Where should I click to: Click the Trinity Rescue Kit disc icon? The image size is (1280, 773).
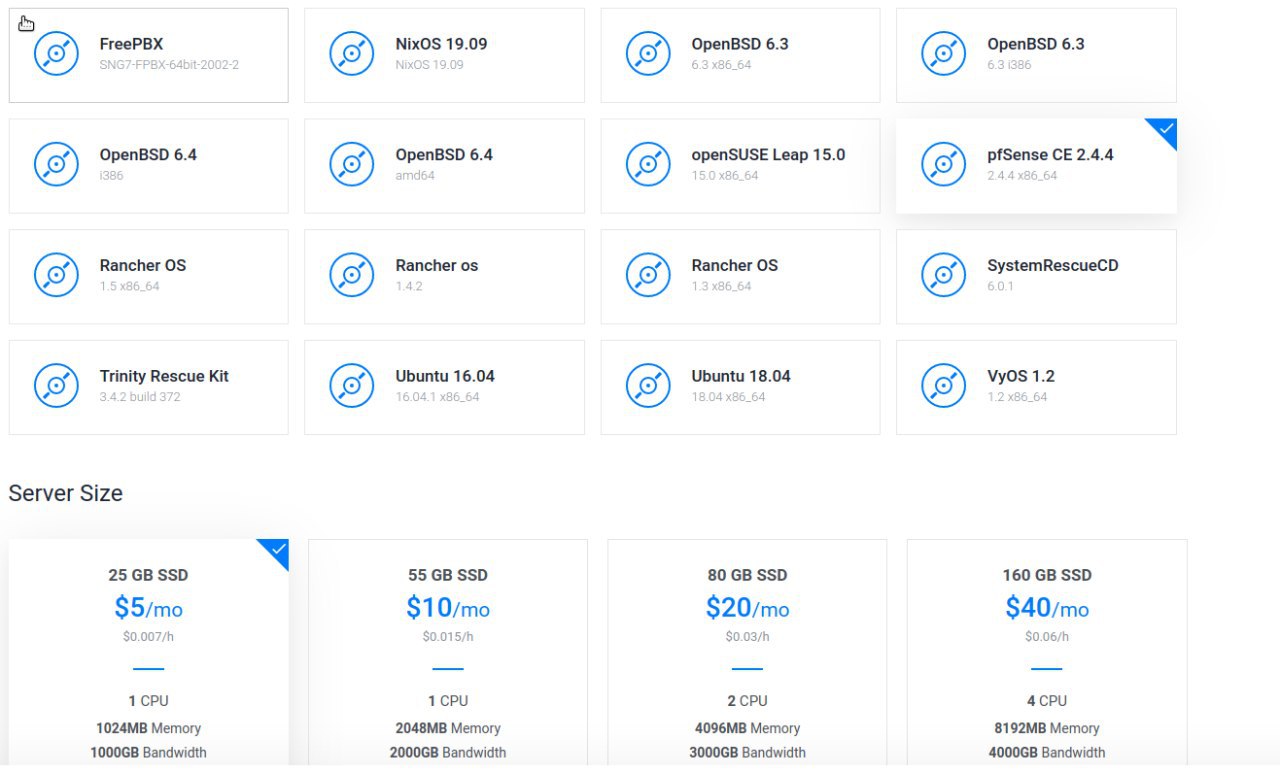(x=56, y=386)
